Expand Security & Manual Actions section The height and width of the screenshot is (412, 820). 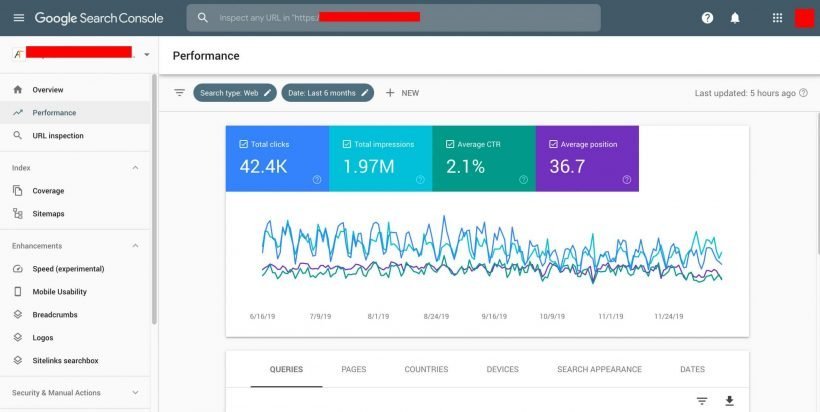(x=135, y=393)
